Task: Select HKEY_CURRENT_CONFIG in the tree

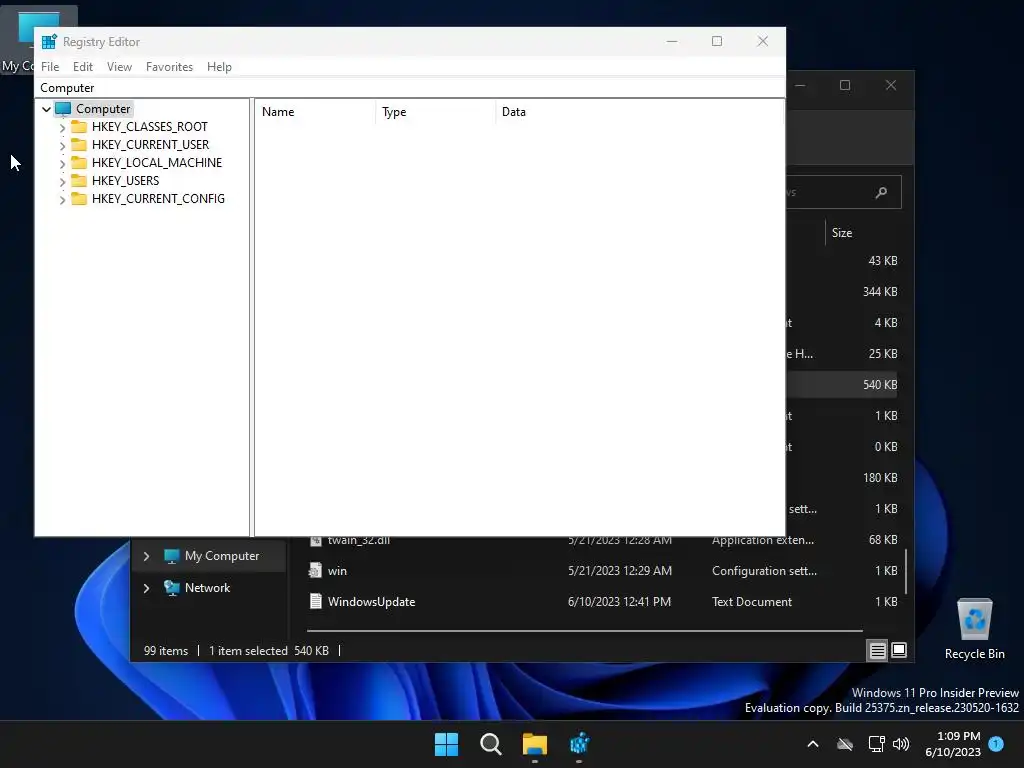Action: [158, 199]
